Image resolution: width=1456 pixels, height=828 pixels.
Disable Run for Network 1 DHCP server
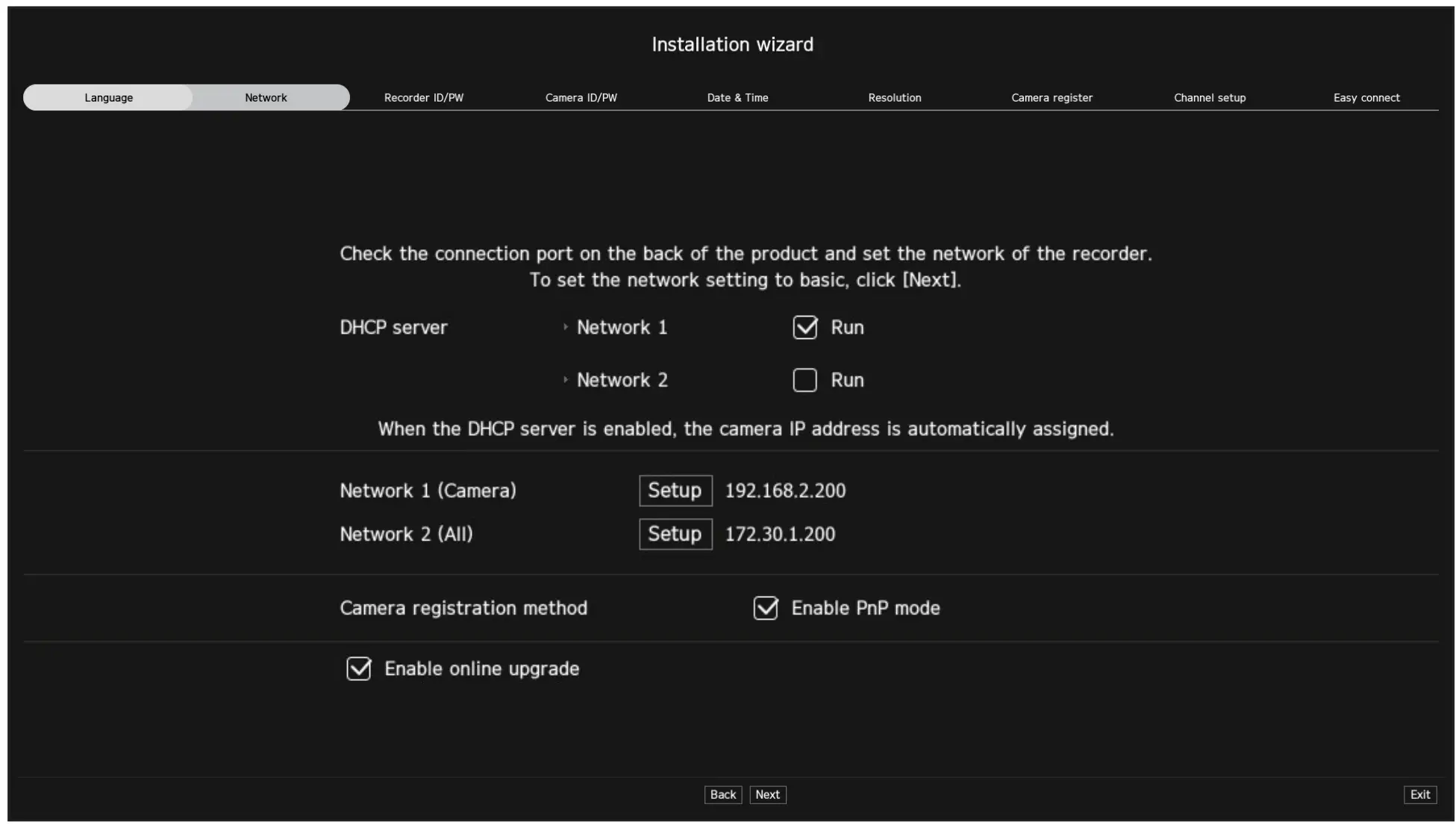[804, 327]
